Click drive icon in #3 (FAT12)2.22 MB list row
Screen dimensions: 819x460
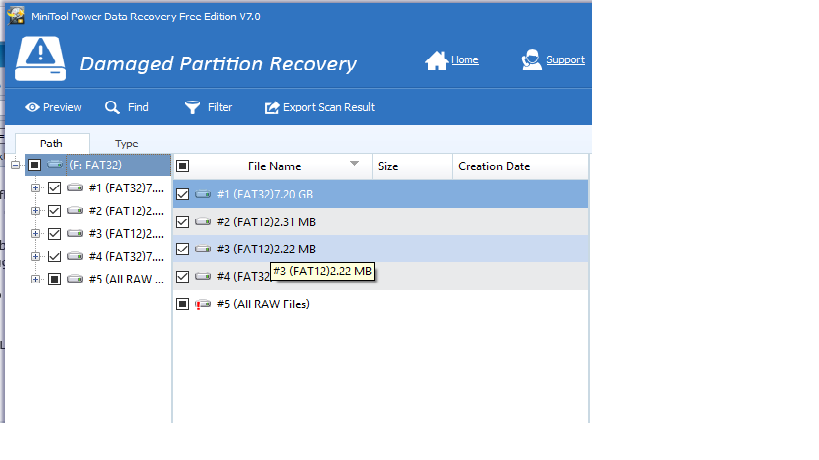click(203, 249)
